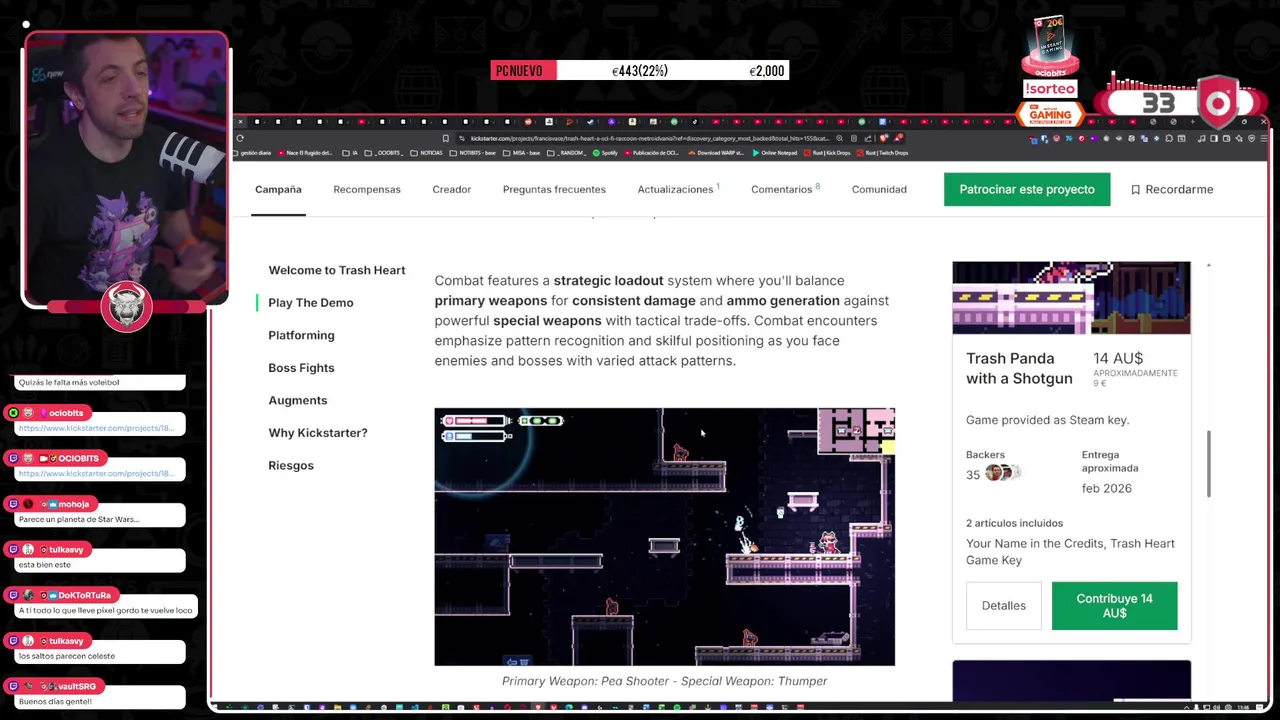
Task: Jump to the Riesgos section
Action: pyautogui.click(x=290, y=465)
